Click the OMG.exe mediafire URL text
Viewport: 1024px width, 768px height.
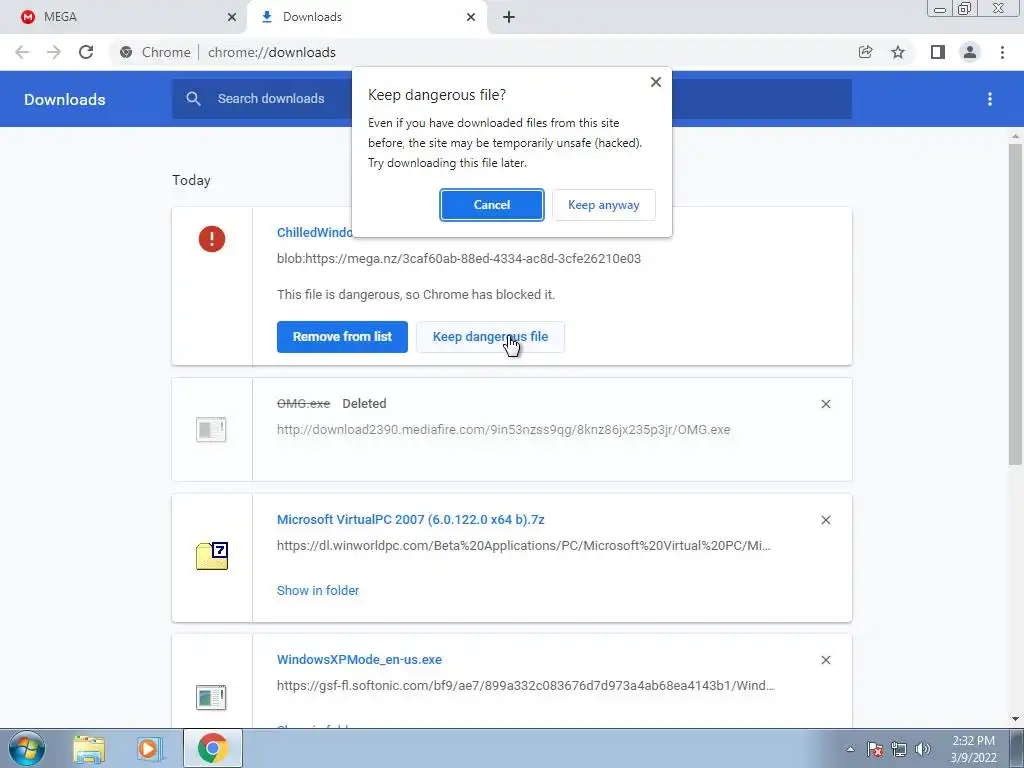pyautogui.click(x=504, y=430)
